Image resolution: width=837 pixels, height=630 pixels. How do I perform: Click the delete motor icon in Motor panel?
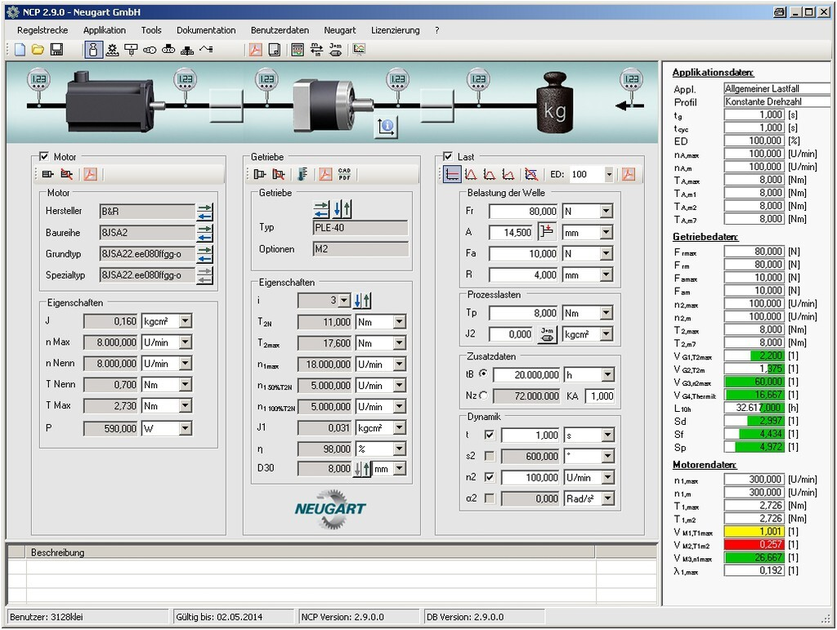[x=66, y=174]
